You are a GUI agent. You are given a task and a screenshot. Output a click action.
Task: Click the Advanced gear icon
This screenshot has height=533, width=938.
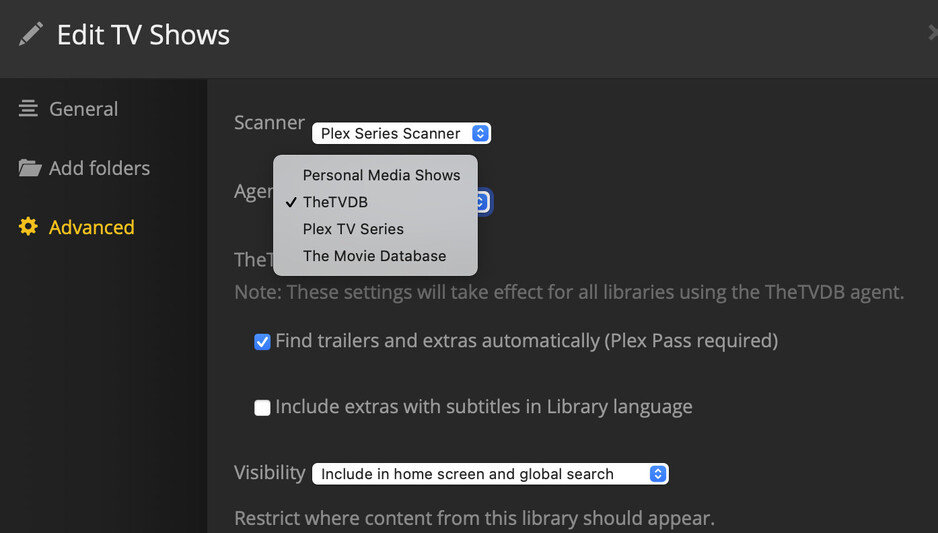tap(28, 227)
